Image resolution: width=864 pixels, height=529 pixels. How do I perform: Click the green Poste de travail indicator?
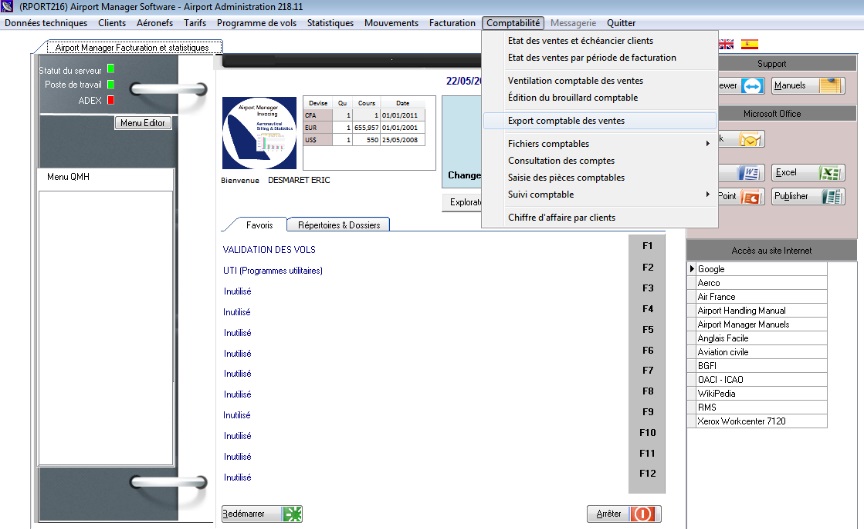click(x=111, y=84)
